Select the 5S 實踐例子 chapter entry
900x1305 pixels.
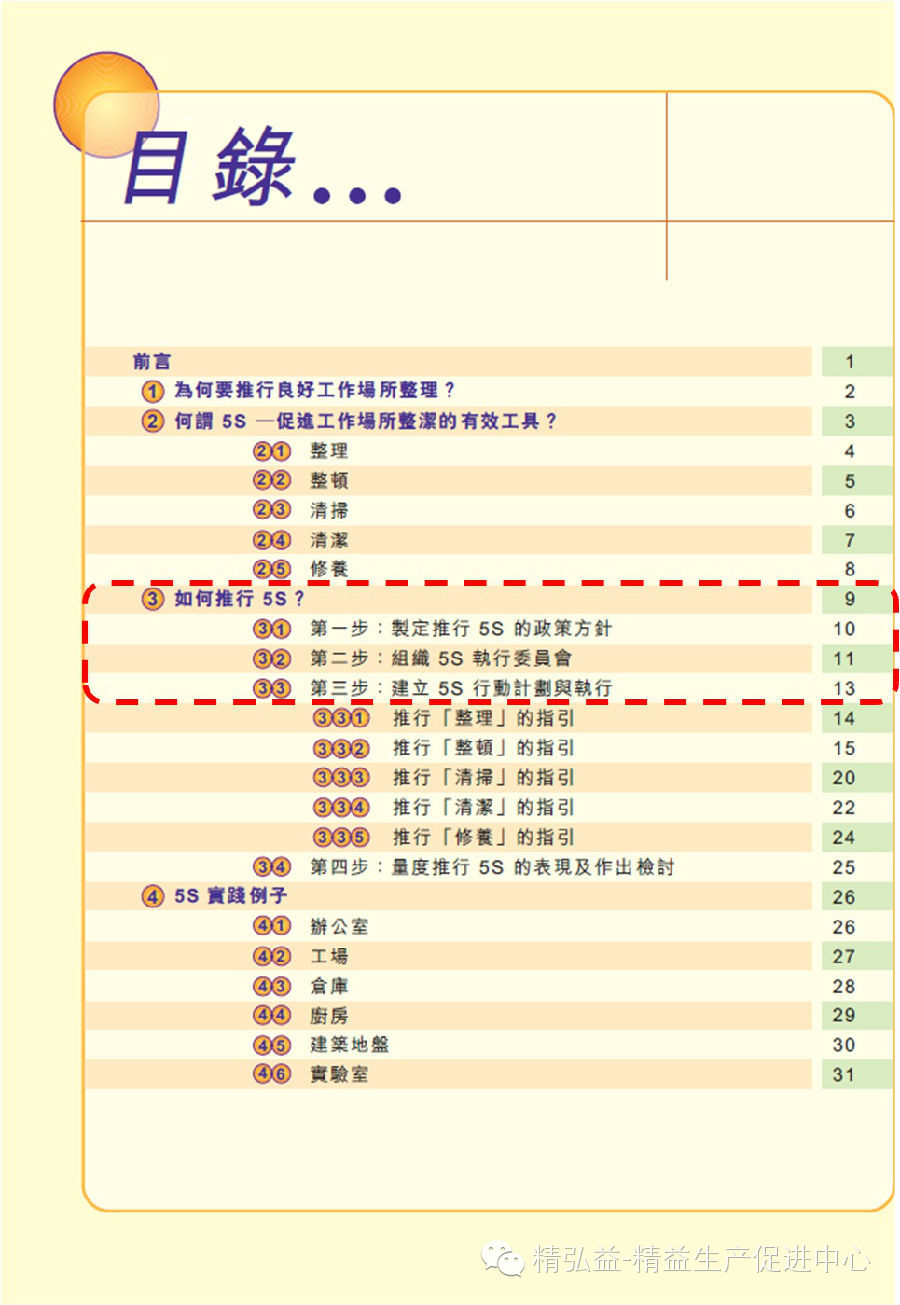(x=230, y=896)
